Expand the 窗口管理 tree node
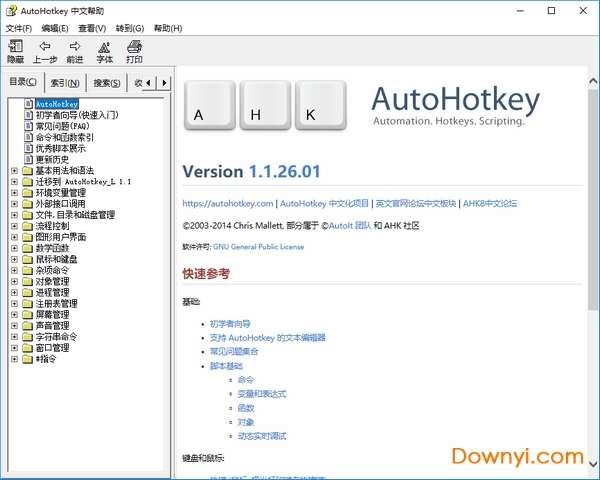This screenshot has height=480, width=600. coord(15,348)
